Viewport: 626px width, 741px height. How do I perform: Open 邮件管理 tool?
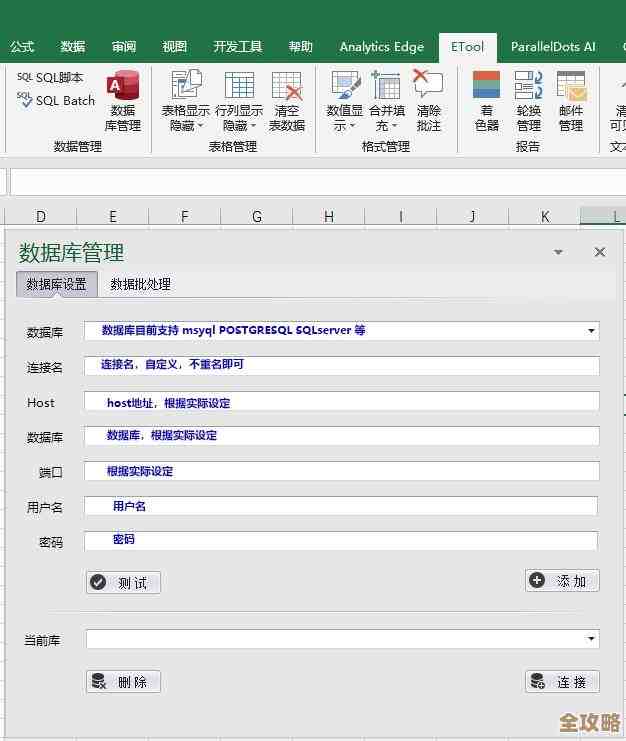pos(571,101)
